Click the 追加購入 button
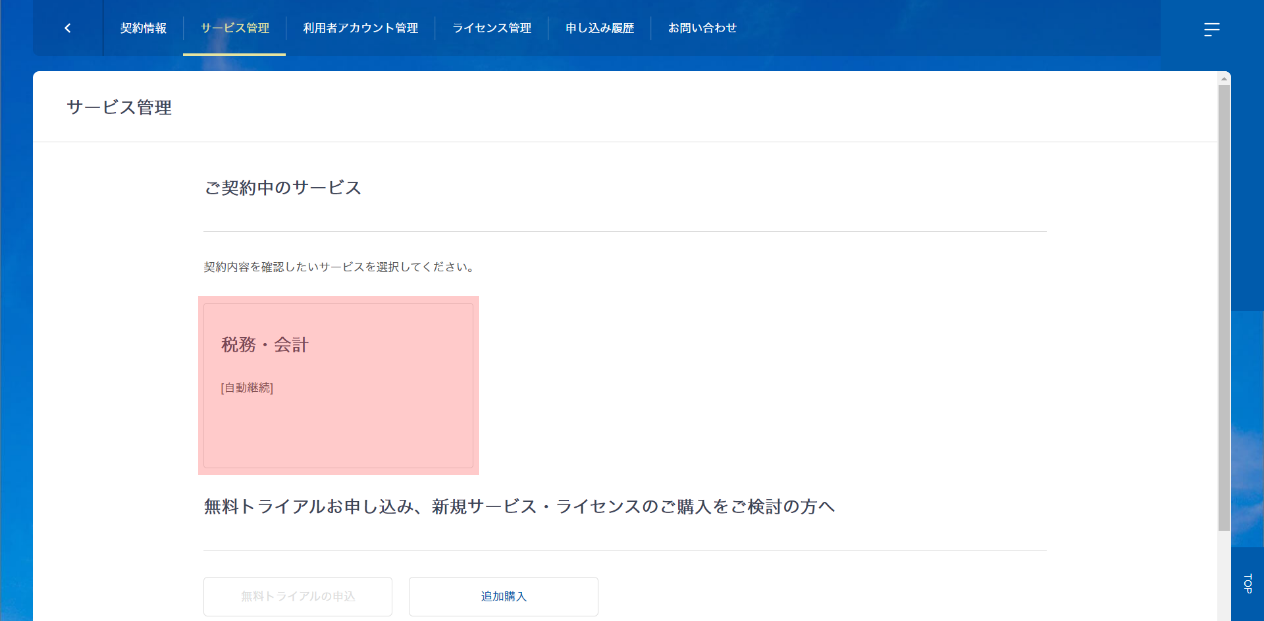Image resolution: width=1264 pixels, height=621 pixels. coord(504,596)
